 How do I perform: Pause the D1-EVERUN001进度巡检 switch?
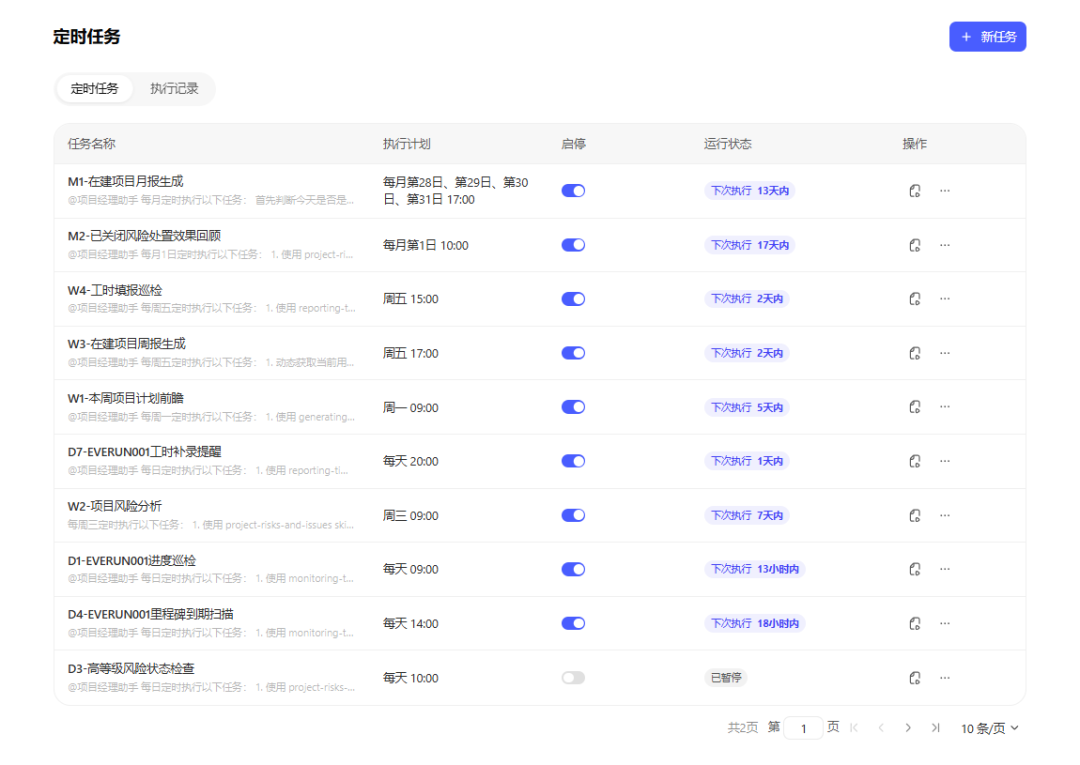tap(573, 569)
